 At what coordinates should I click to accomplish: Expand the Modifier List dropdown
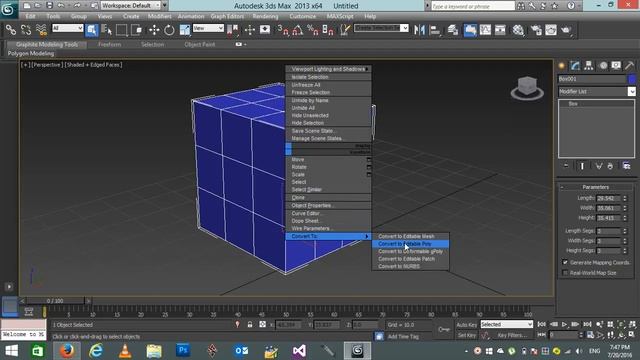(631, 91)
